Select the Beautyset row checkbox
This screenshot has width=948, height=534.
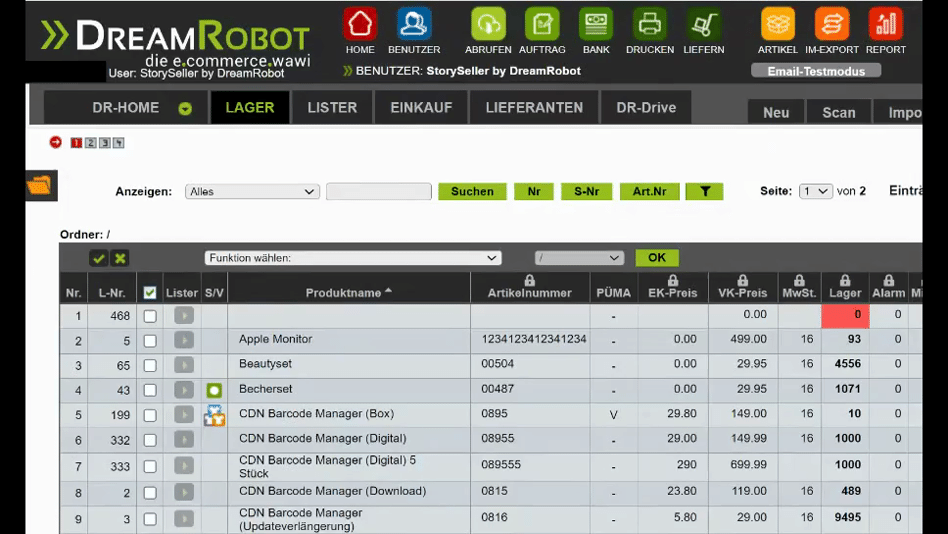(150, 365)
